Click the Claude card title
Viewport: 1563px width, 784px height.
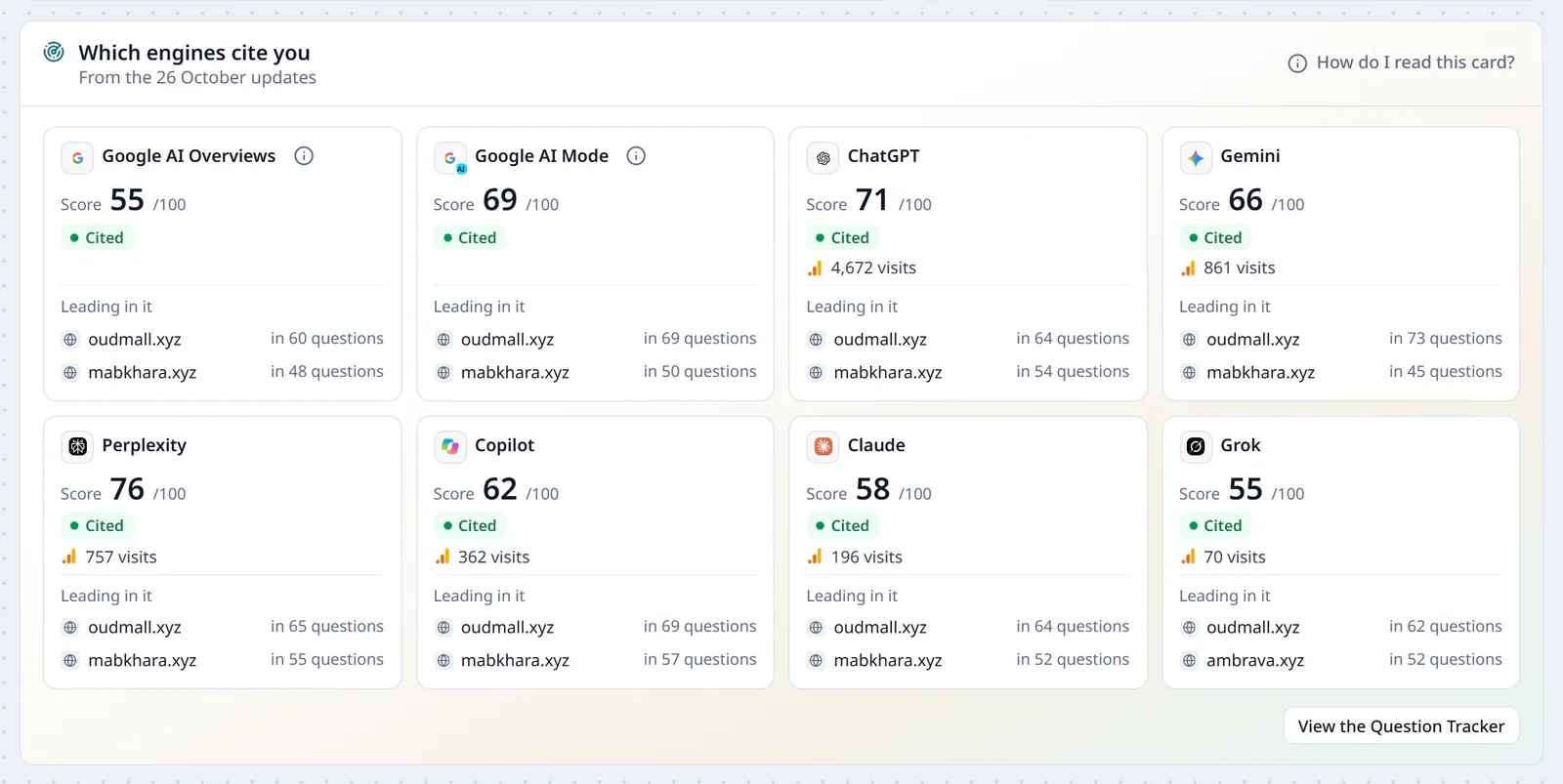[876, 445]
